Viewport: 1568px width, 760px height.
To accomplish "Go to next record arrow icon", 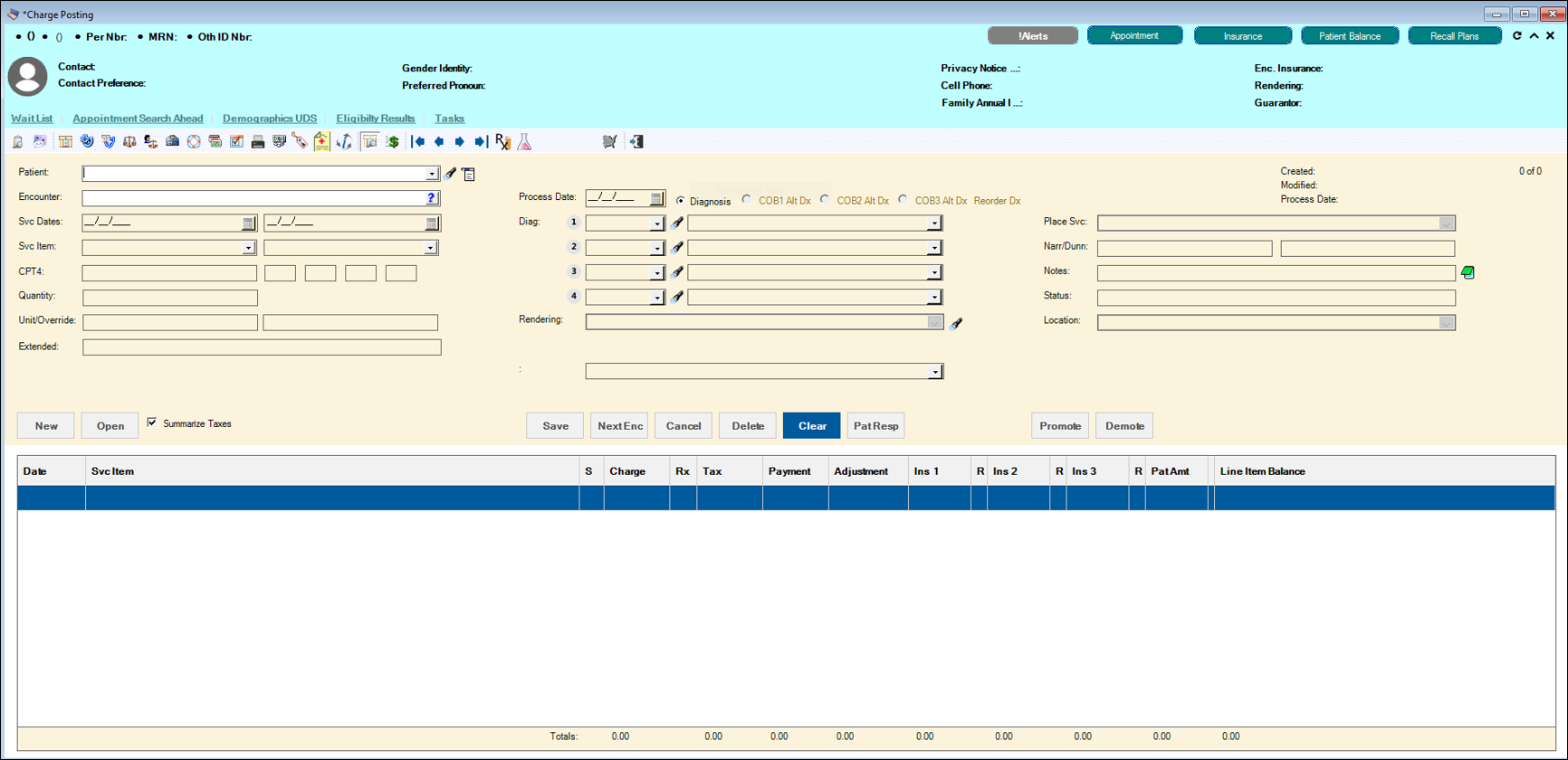I will (460, 141).
